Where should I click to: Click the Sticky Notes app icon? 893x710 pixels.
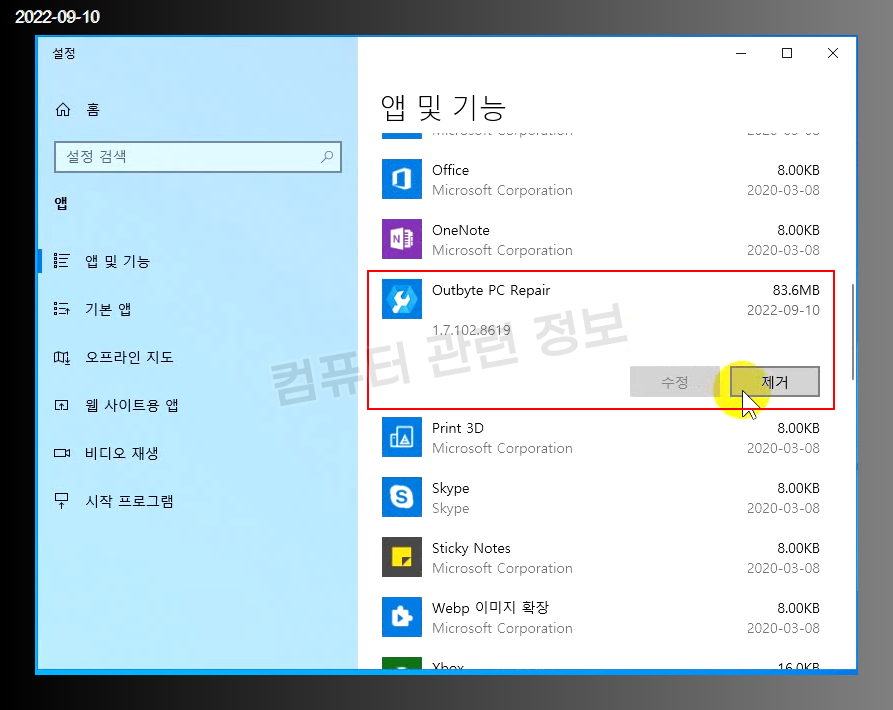[x=402, y=557]
